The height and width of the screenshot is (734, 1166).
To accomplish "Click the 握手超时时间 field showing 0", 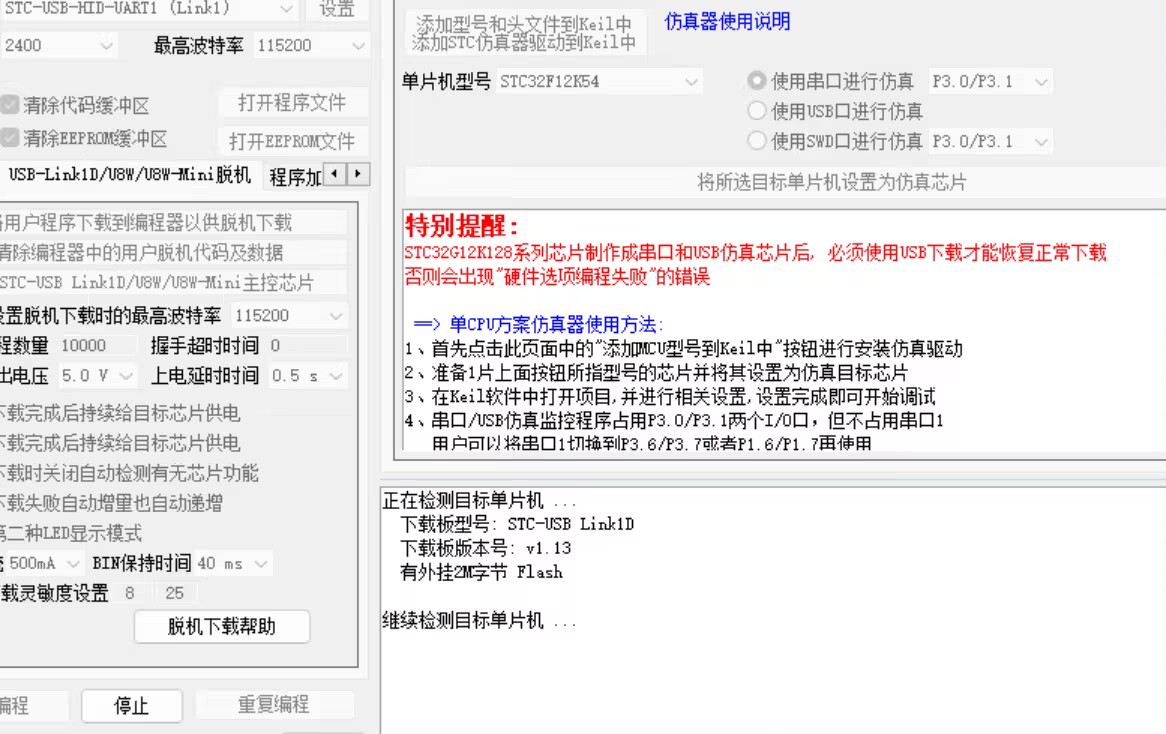I will 306,345.
